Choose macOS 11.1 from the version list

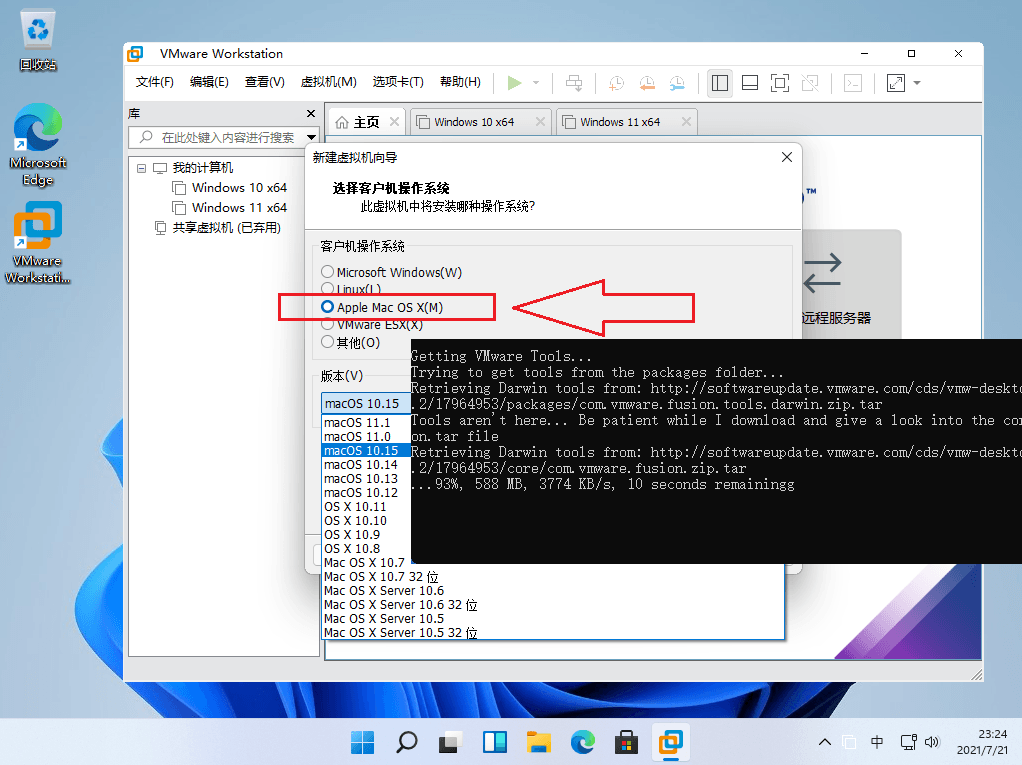coord(366,423)
